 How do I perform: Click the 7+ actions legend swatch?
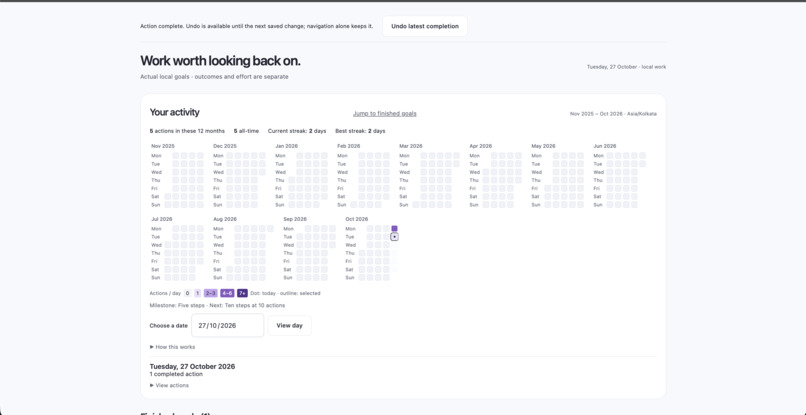tap(242, 293)
